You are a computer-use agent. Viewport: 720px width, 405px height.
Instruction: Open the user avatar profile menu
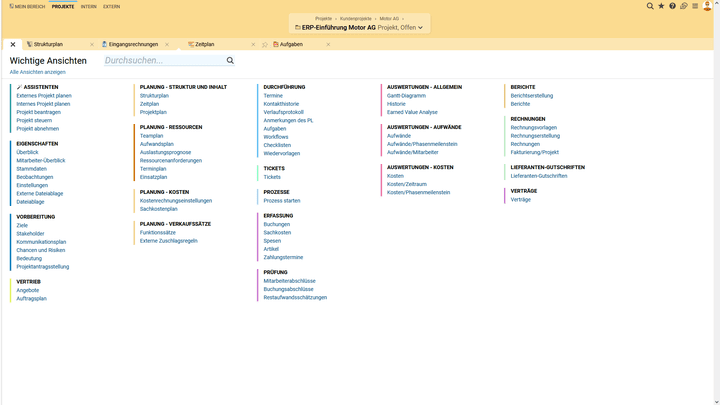pos(709,6)
